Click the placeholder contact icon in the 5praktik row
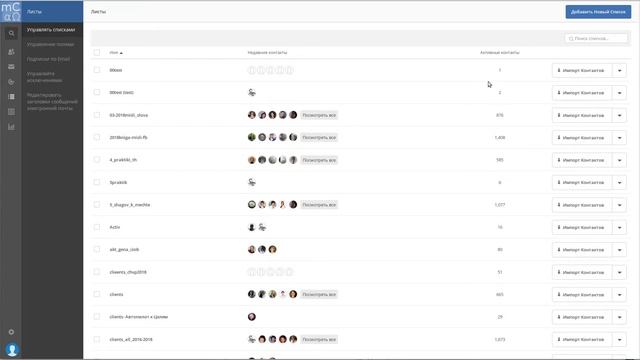The height and width of the screenshot is (360, 640). tap(252, 182)
